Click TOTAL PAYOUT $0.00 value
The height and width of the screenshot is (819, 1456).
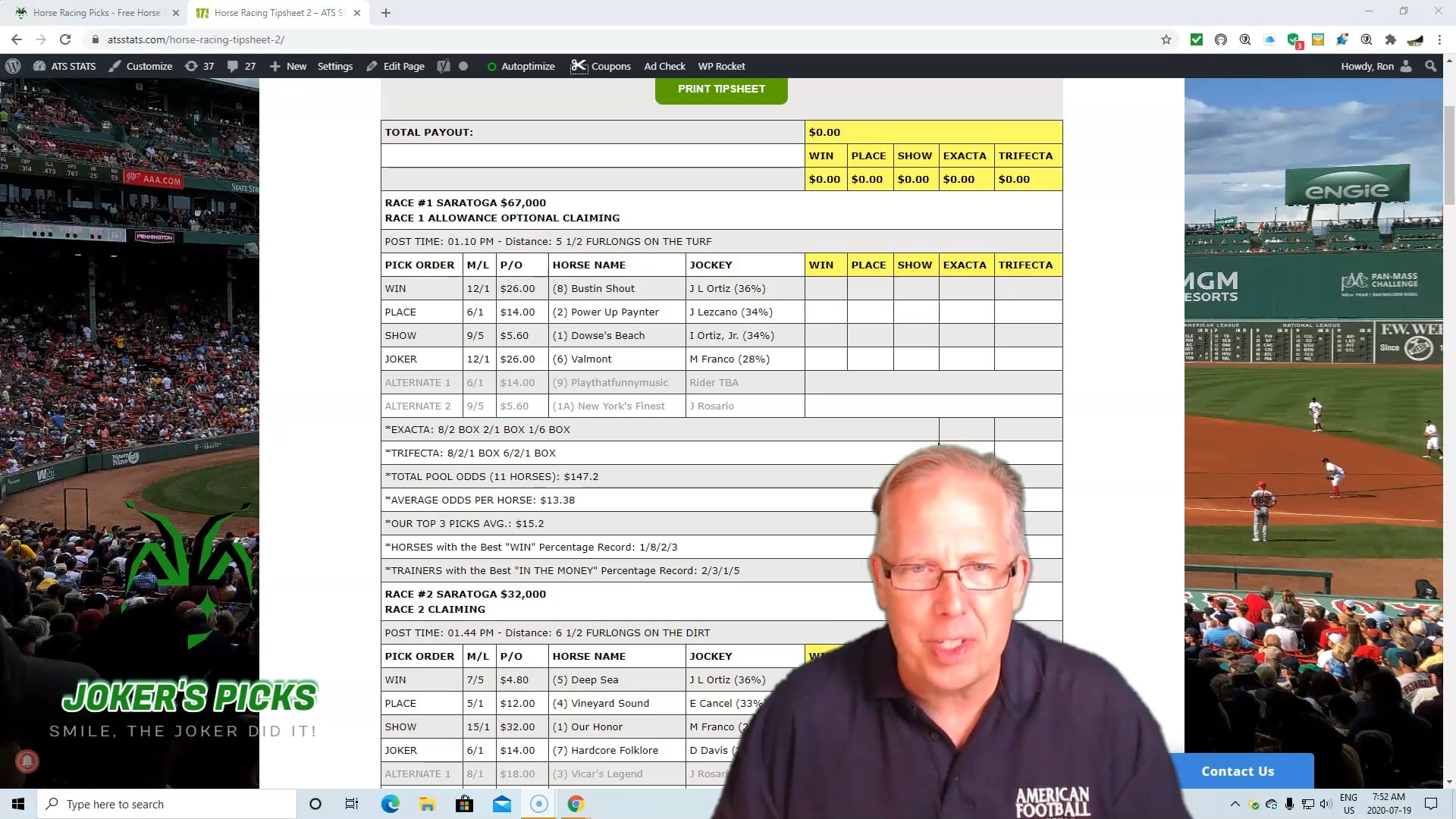824,132
